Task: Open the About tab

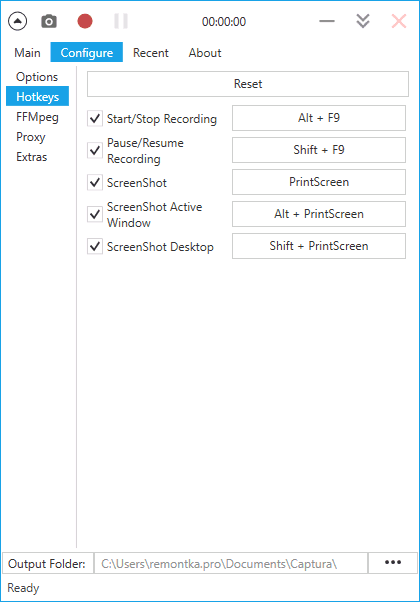Action: [x=205, y=53]
